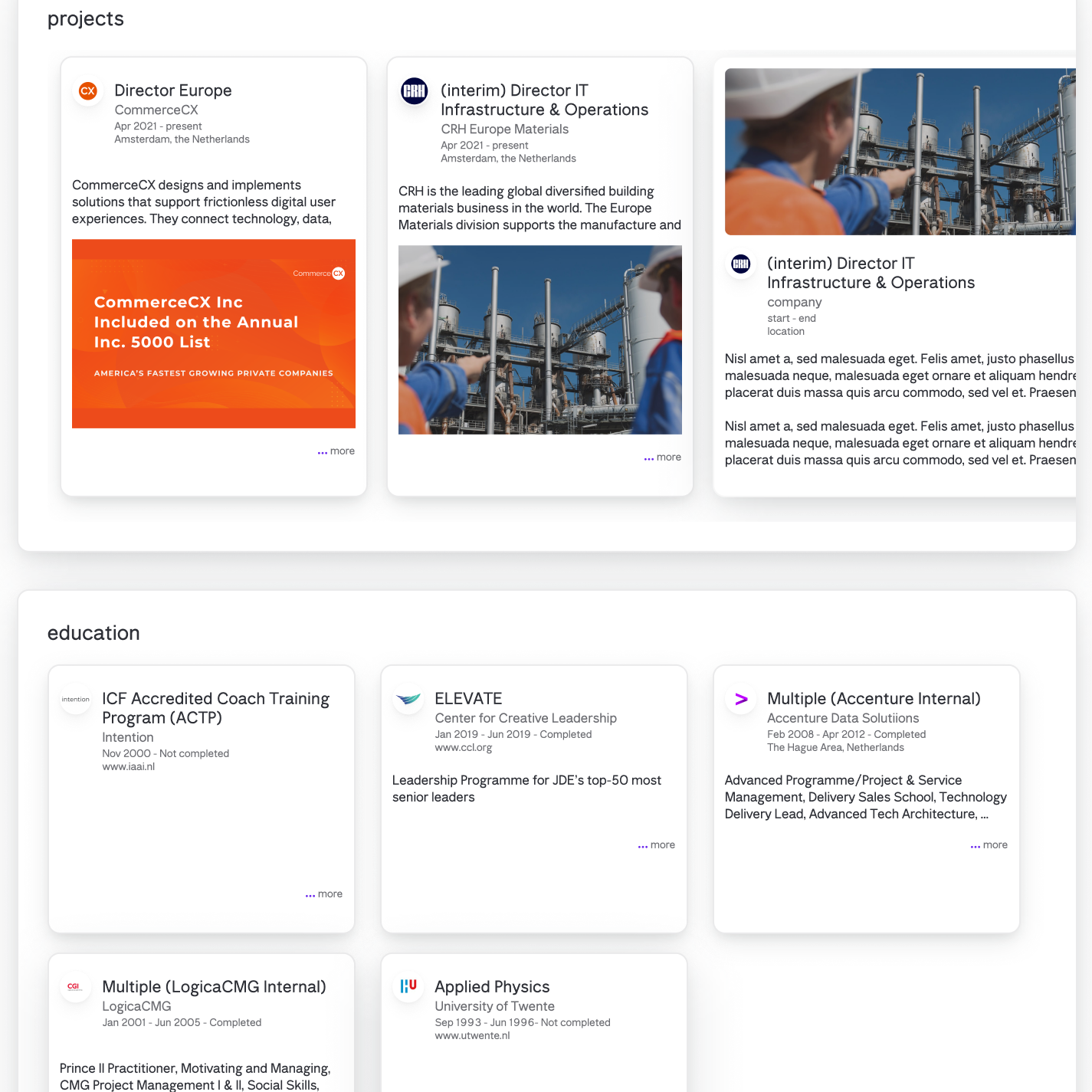Click the CRH logo on the placeholder company card
Viewport: 1092px width, 1092px height.
(741, 264)
